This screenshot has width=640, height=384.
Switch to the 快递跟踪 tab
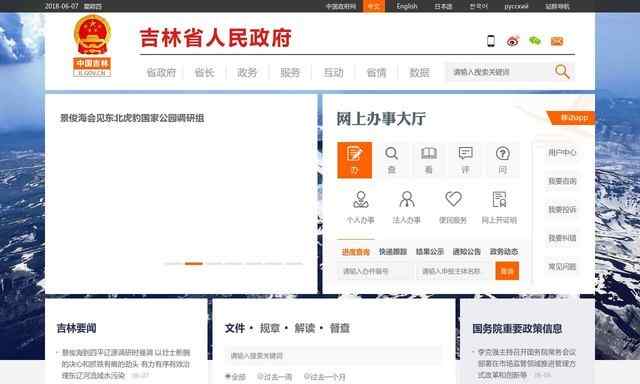pos(393,252)
